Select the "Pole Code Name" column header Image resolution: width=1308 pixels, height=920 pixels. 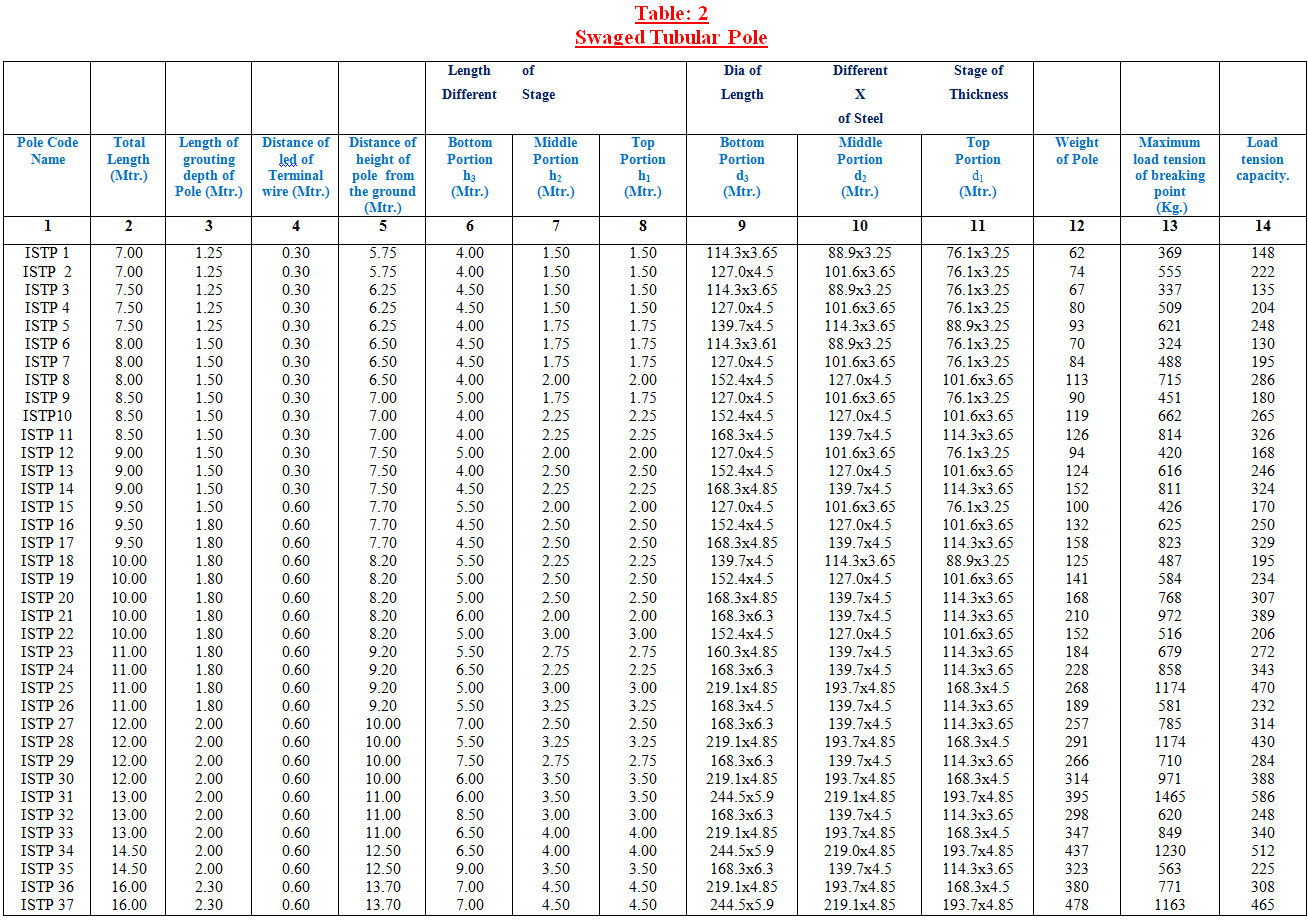point(47,151)
